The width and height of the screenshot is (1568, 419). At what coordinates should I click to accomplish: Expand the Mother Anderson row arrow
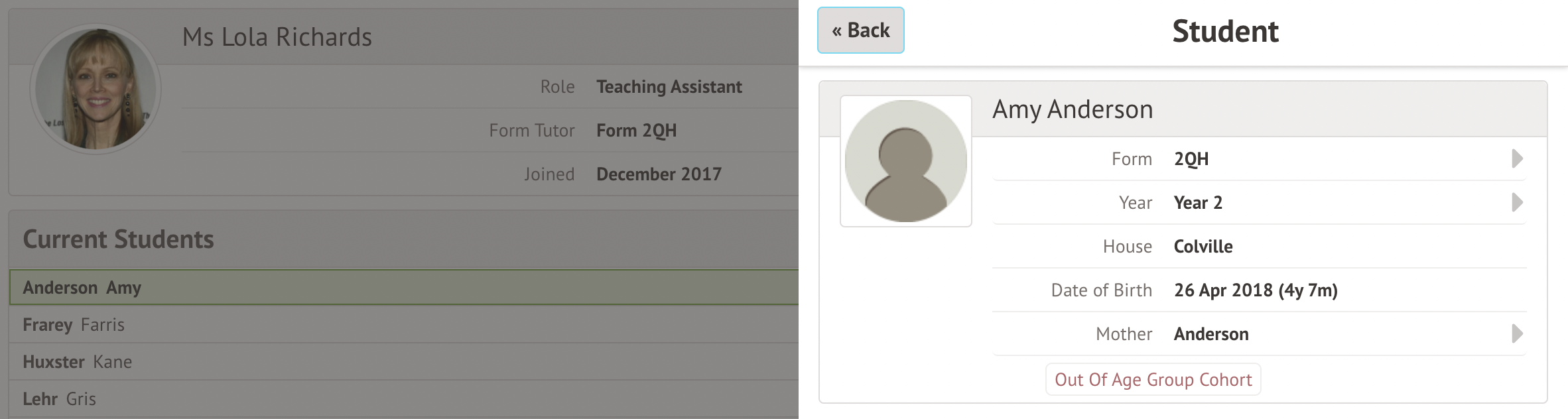point(1516,334)
